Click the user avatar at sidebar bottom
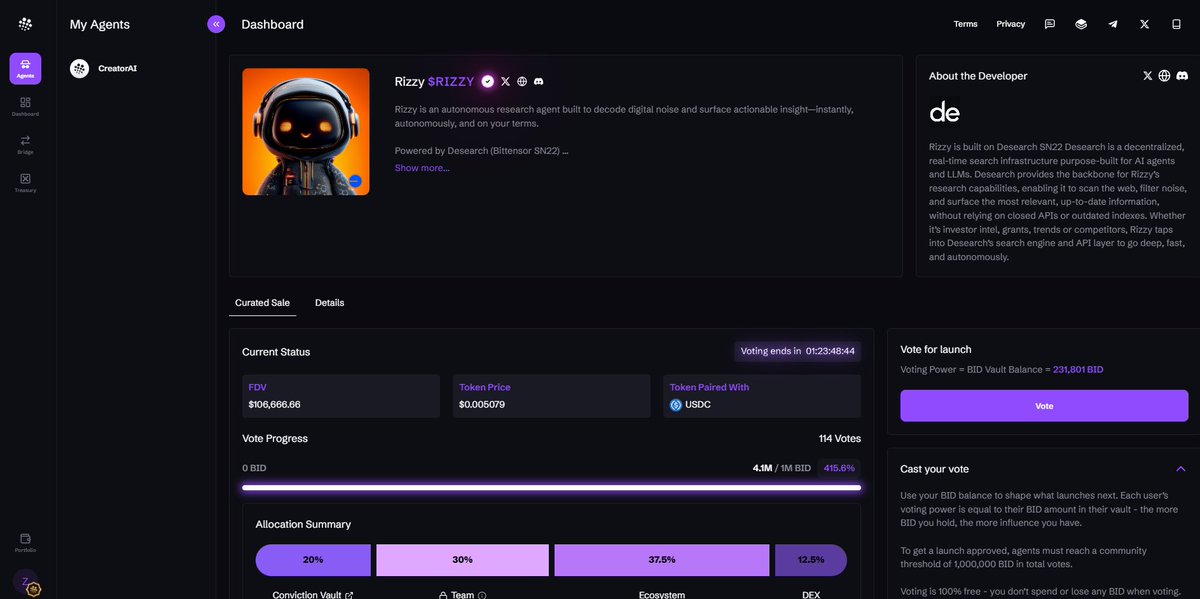The image size is (1200, 599). pyautogui.click(x=25, y=582)
